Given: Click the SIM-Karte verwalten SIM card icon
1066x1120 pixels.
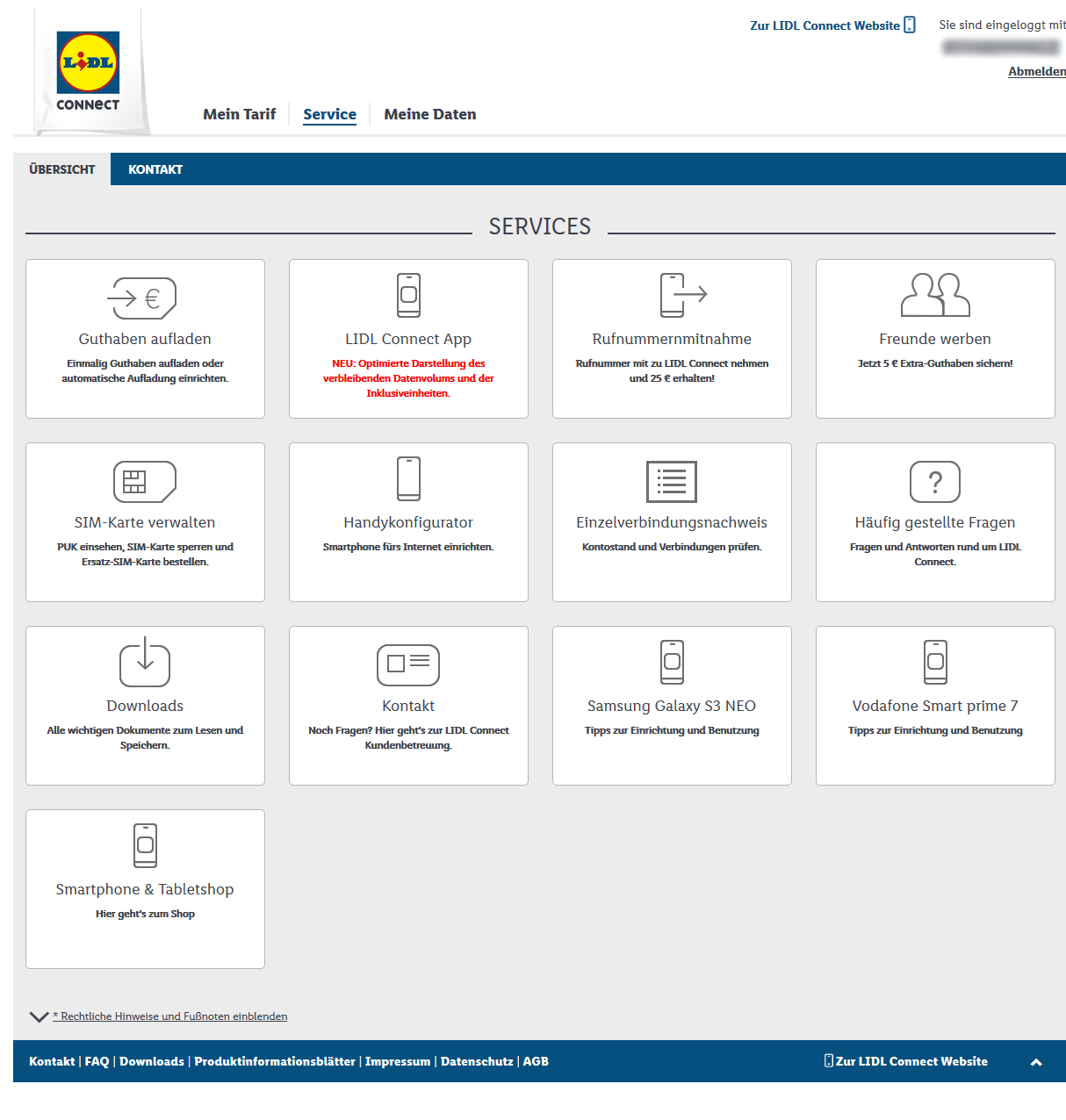Looking at the screenshot, I should pos(145,482).
